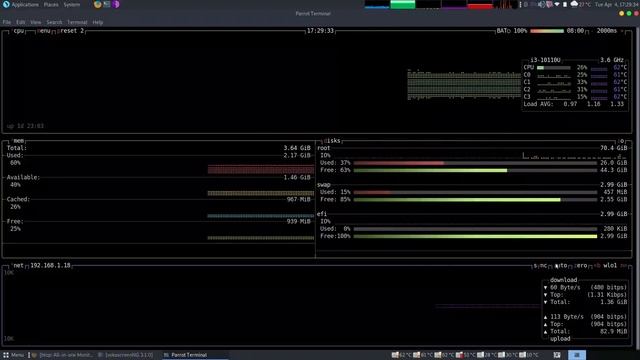This screenshot has width=640, height=360.
Task: Switch the wlo1 network interface selector
Action: (x=610, y=265)
